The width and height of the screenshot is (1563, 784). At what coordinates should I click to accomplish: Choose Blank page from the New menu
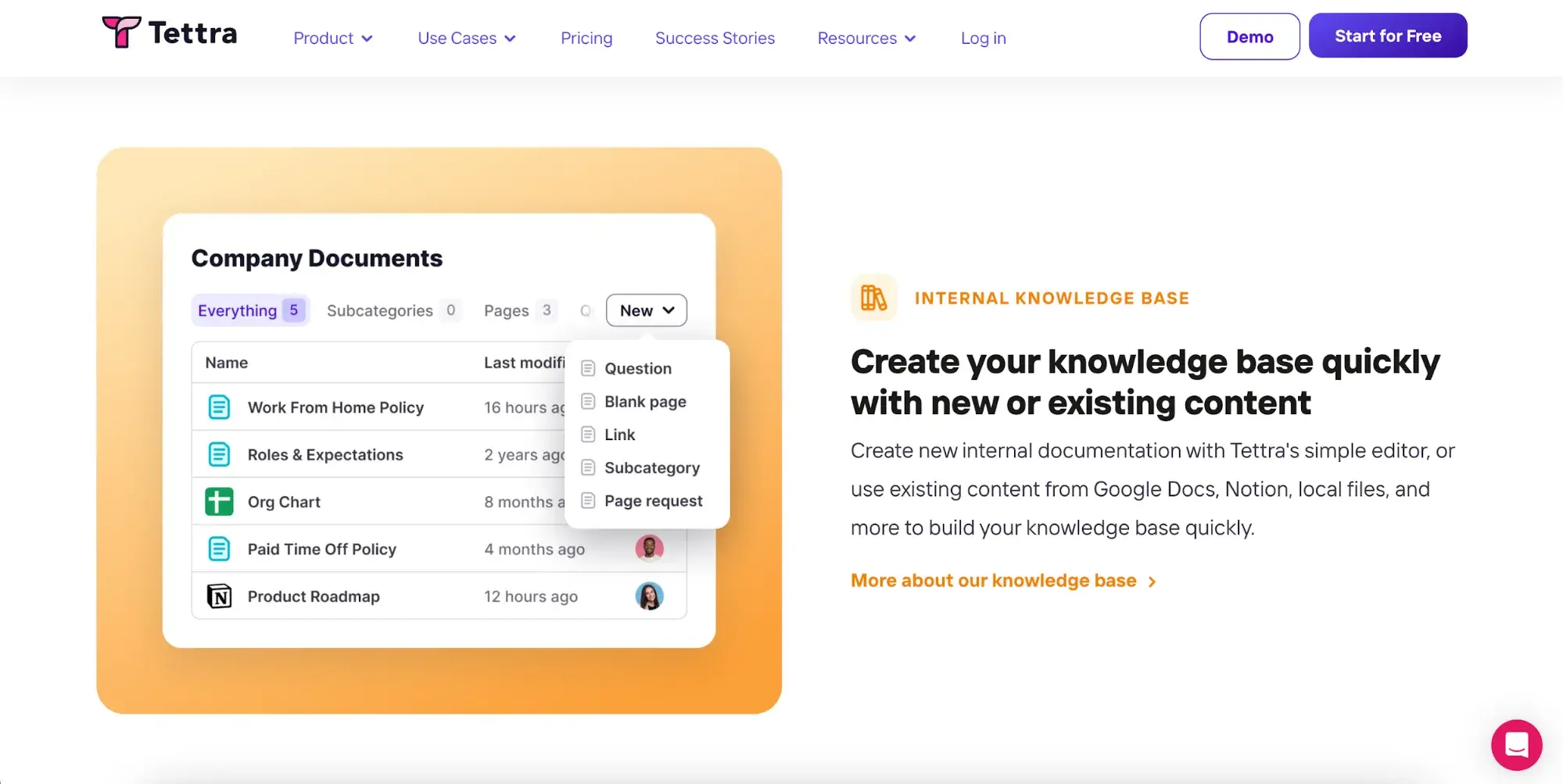(644, 402)
